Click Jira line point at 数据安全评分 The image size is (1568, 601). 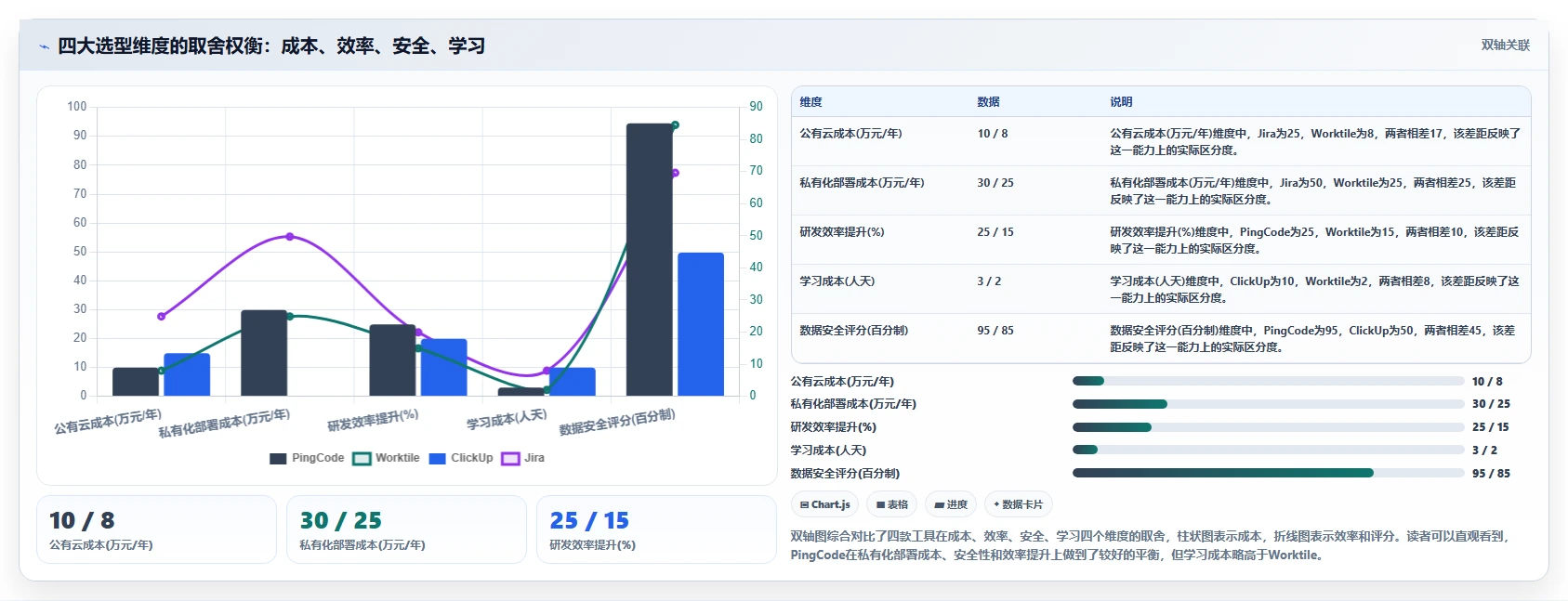(675, 173)
